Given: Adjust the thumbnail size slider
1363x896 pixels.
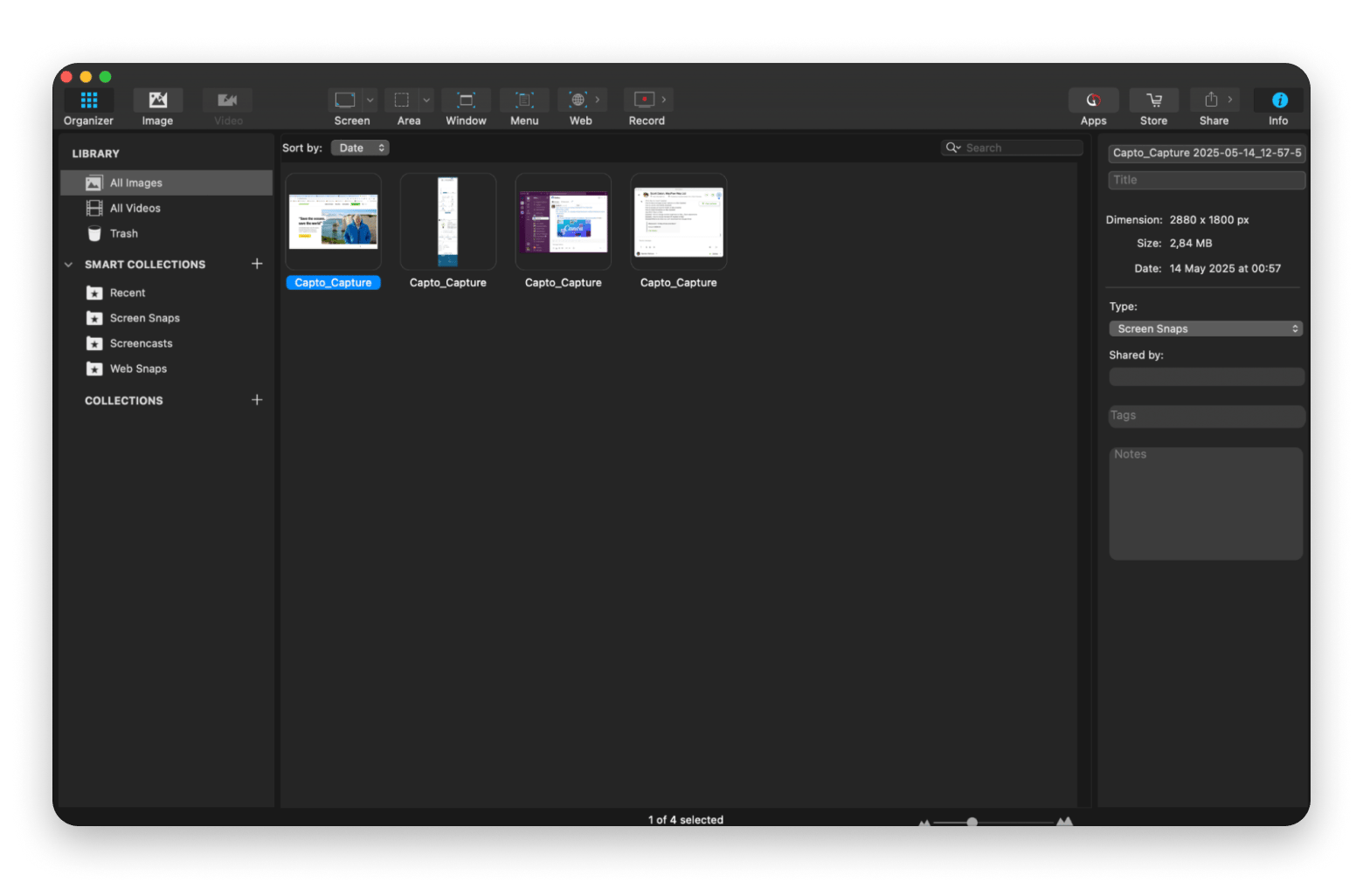Looking at the screenshot, I should (x=972, y=822).
